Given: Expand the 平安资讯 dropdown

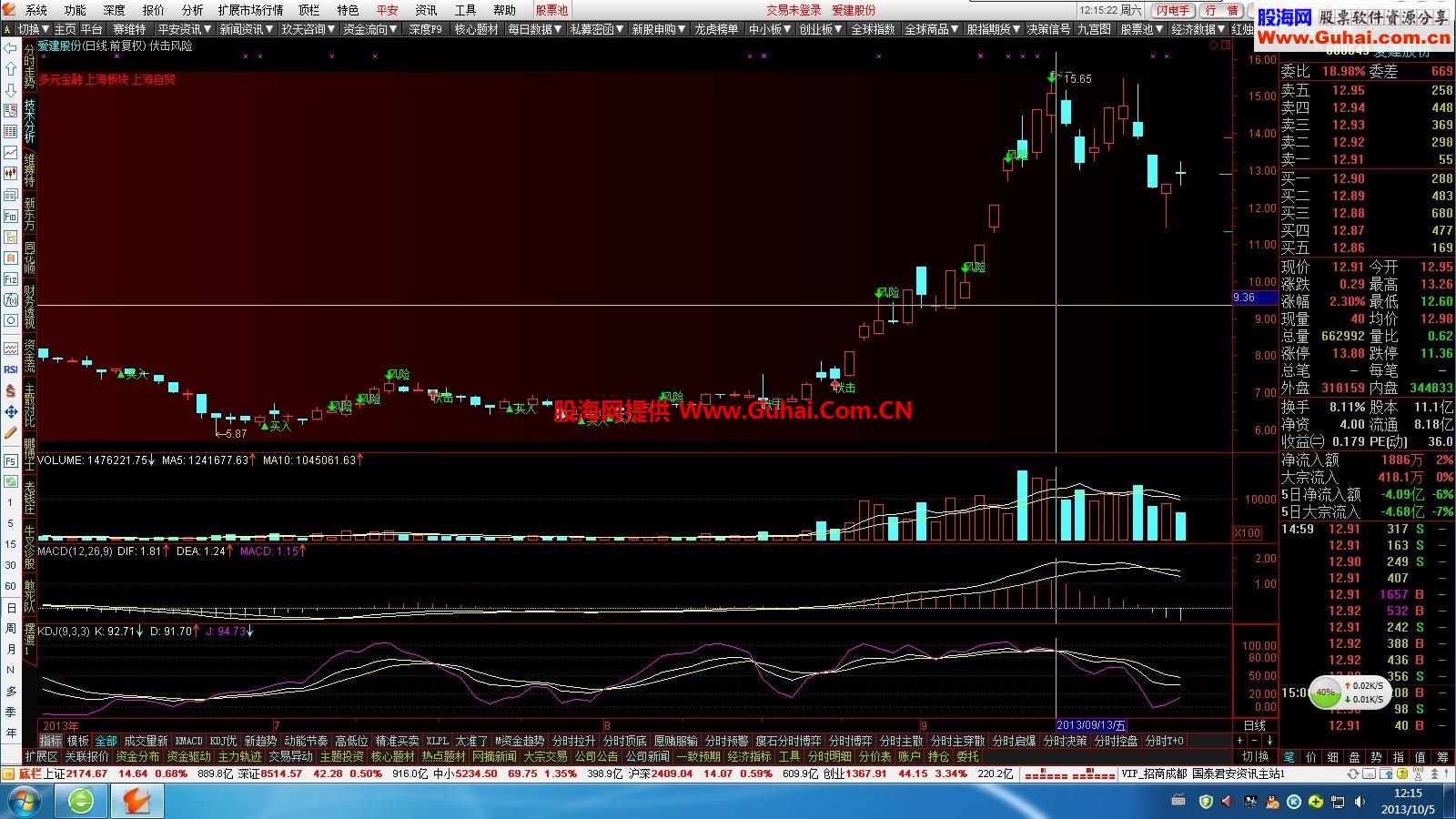Looking at the screenshot, I should (x=185, y=29).
